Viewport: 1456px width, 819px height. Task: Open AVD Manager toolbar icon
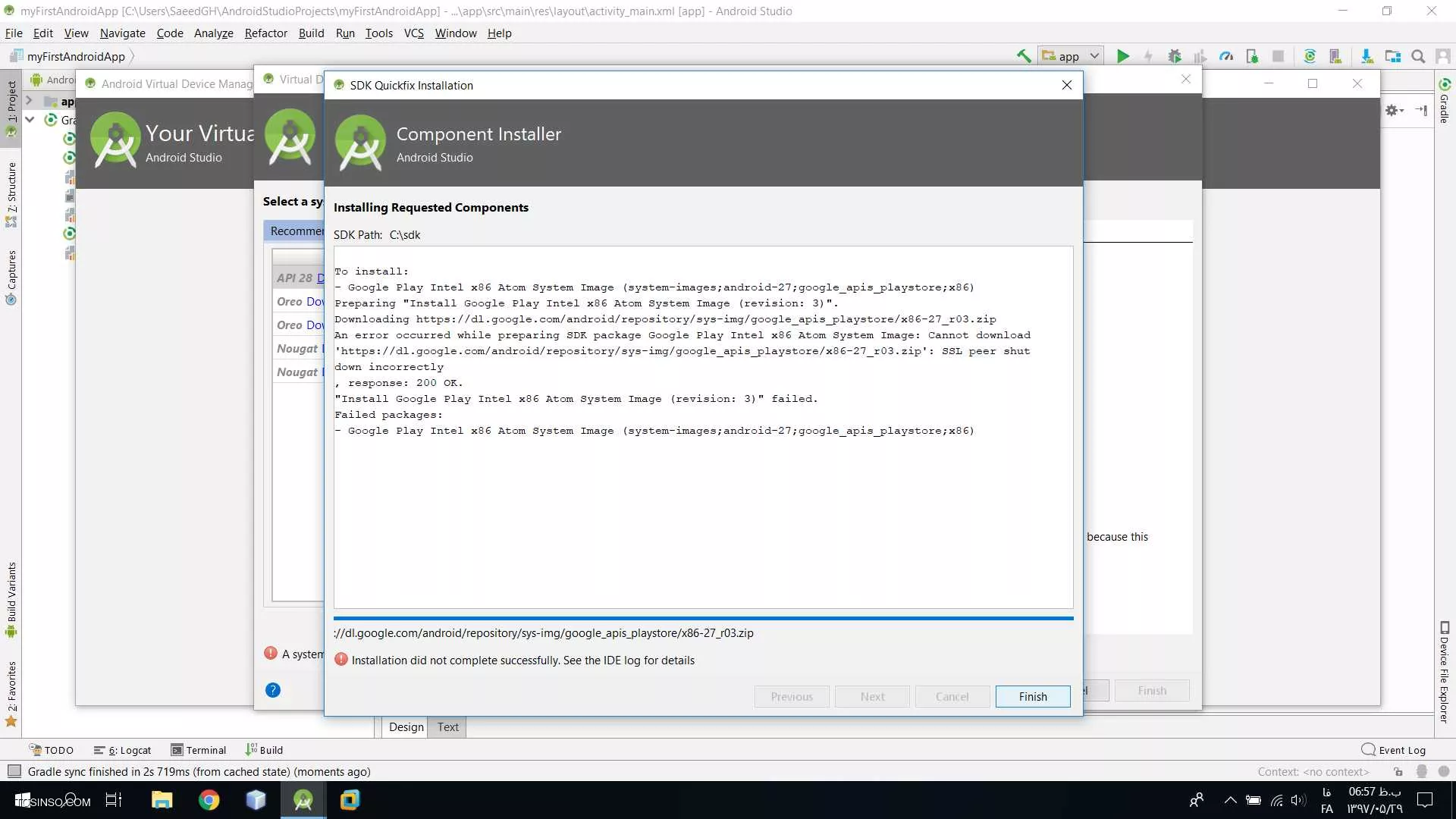(x=1335, y=56)
